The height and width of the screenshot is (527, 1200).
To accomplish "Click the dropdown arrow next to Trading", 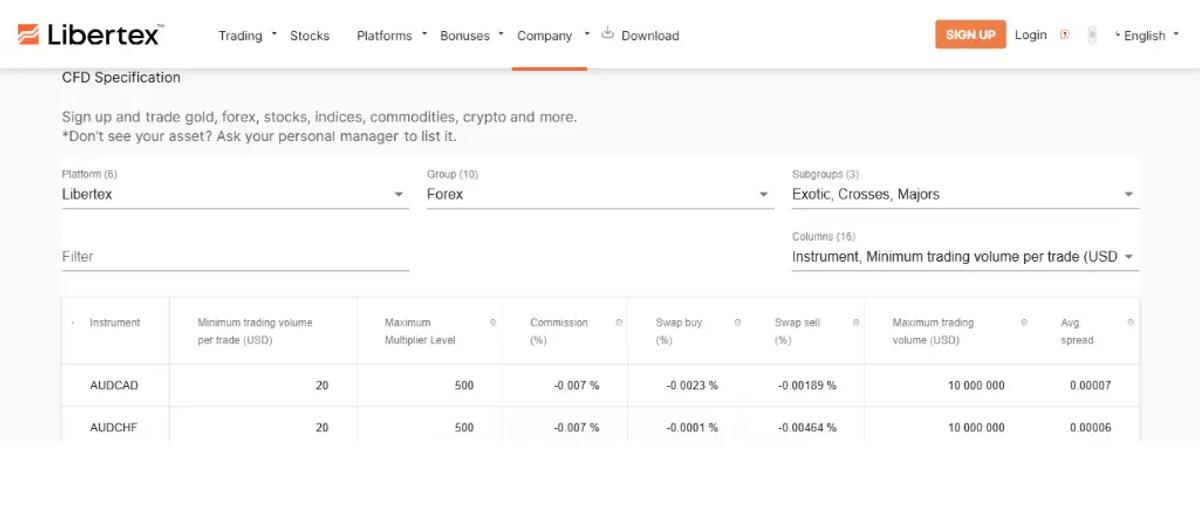I will tap(275, 33).
